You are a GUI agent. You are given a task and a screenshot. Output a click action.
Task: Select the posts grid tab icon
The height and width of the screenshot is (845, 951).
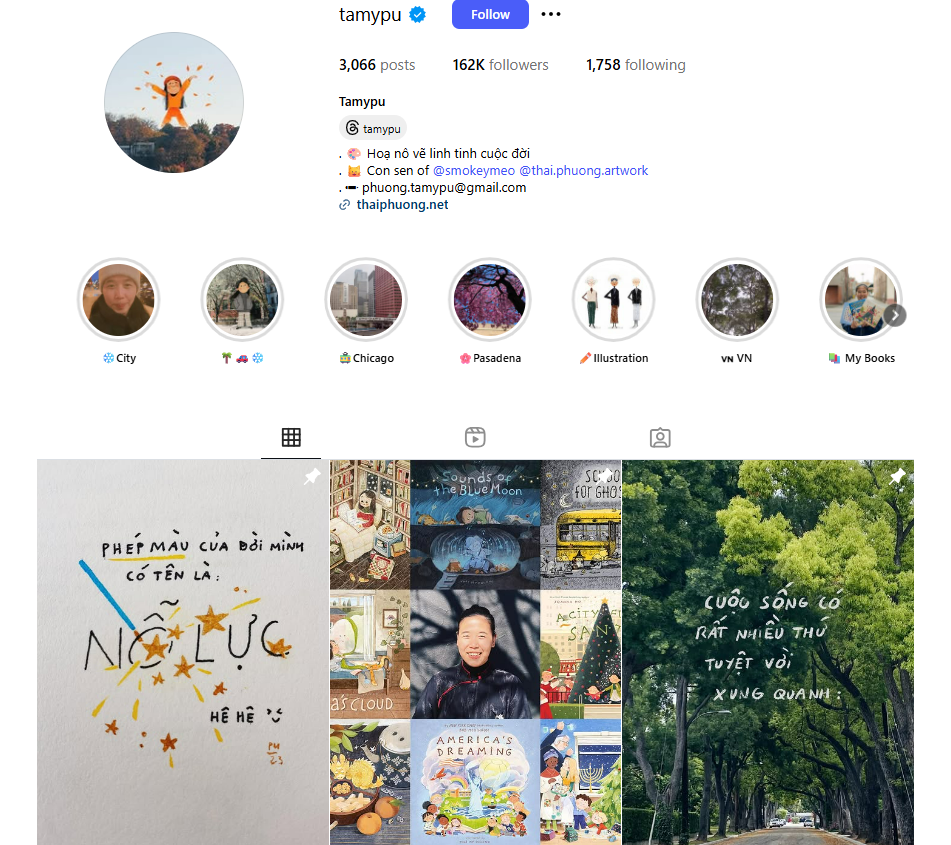pos(291,437)
